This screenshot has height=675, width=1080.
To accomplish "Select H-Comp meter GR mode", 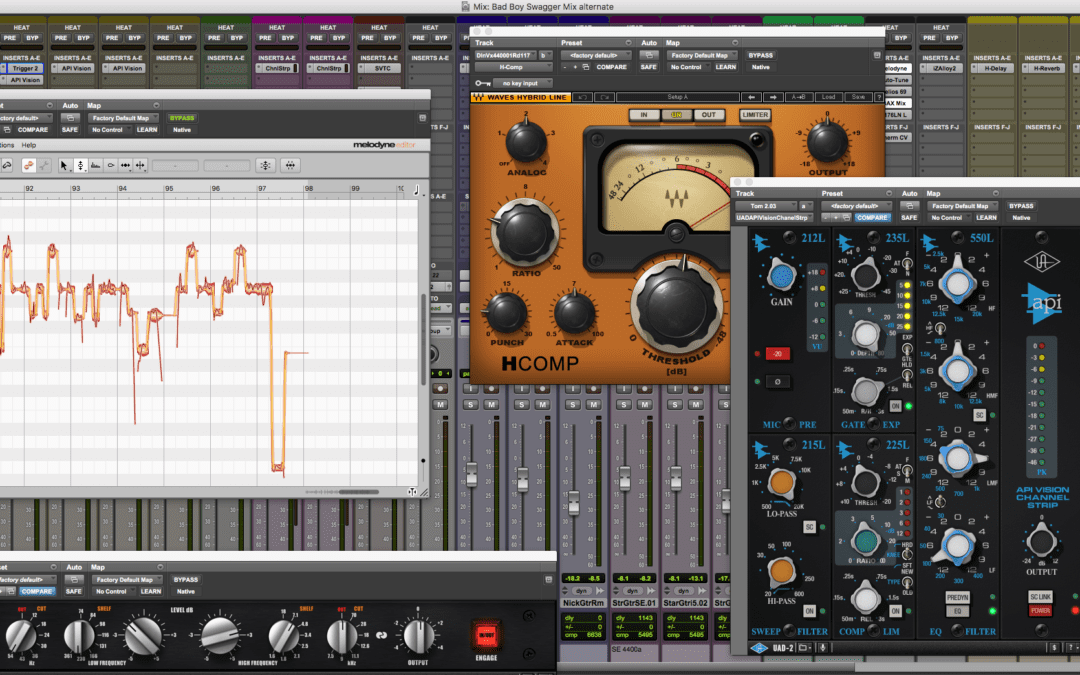I will pos(676,115).
